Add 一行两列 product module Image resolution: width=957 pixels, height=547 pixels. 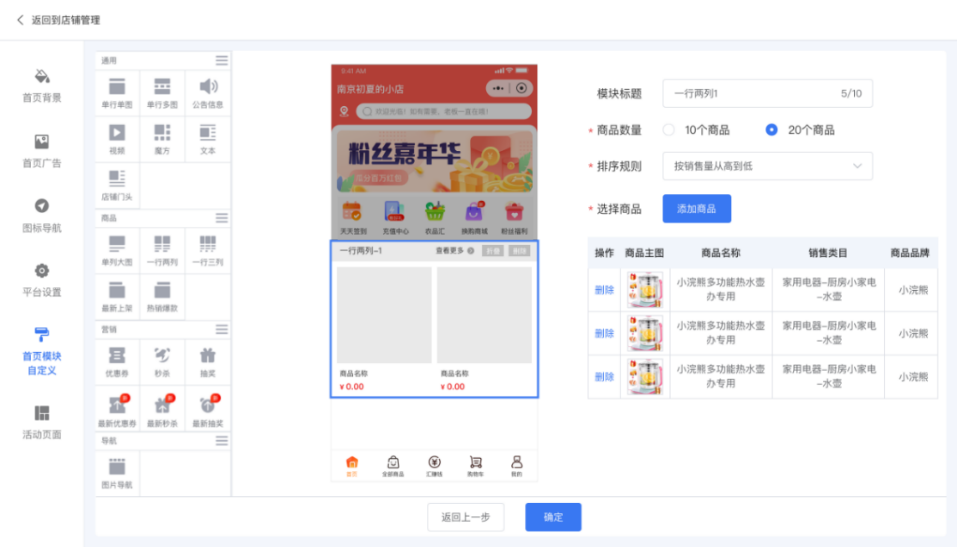(162, 251)
